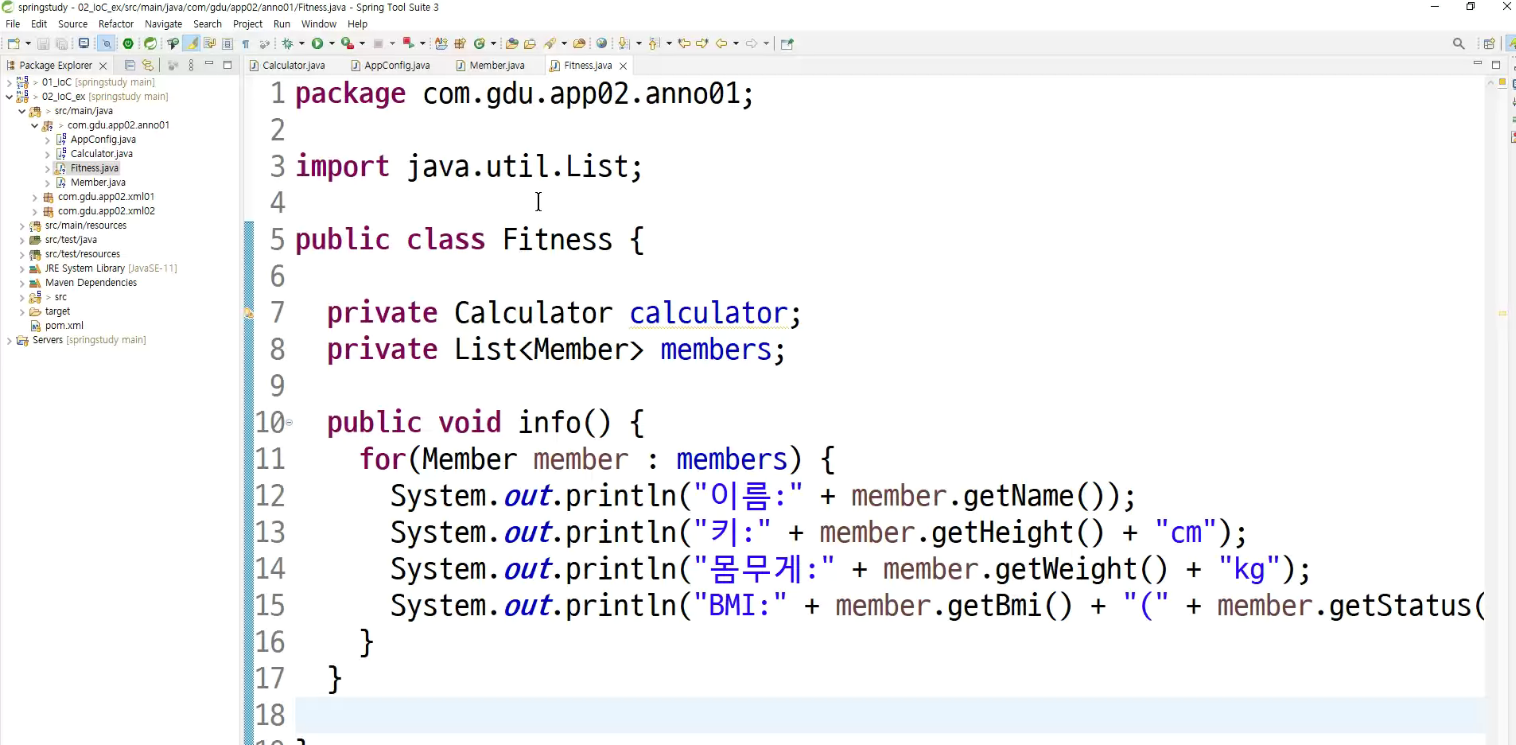Viewport: 1516px width, 745px height.
Task: Click the New Java Package icon
Action: coord(459,43)
